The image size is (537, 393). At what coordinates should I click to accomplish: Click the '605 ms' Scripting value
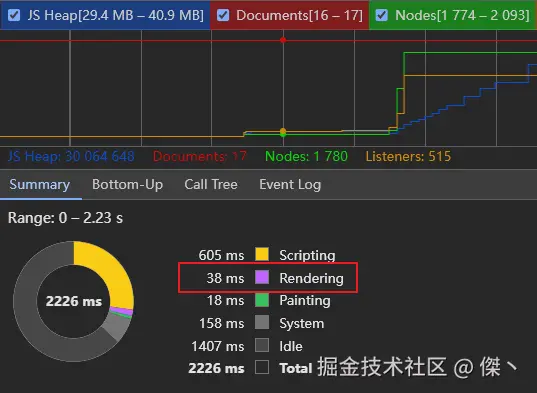(221, 255)
